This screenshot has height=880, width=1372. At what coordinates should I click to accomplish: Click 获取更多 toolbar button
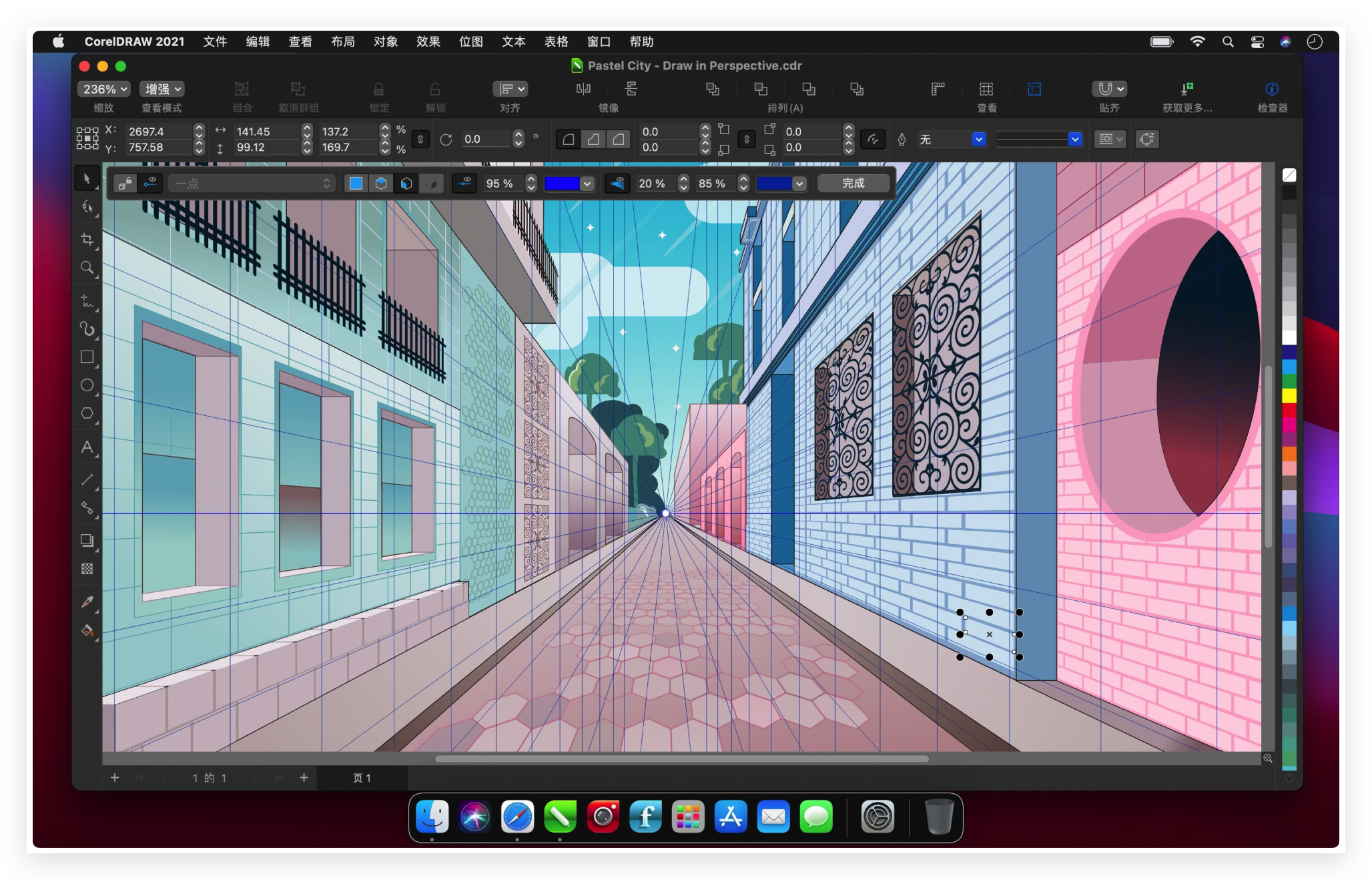tap(1186, 89)
